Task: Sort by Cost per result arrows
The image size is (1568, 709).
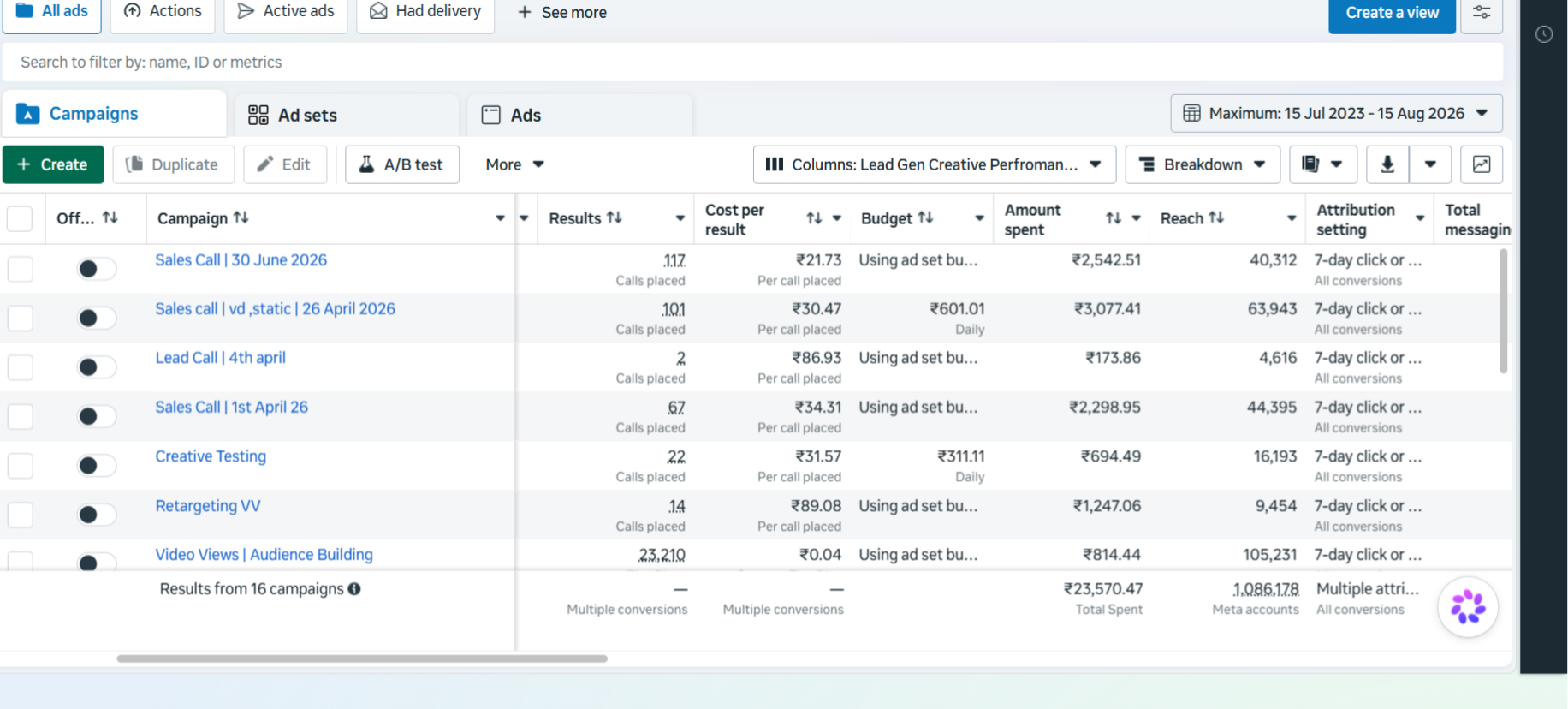Action: pos(814,219)
